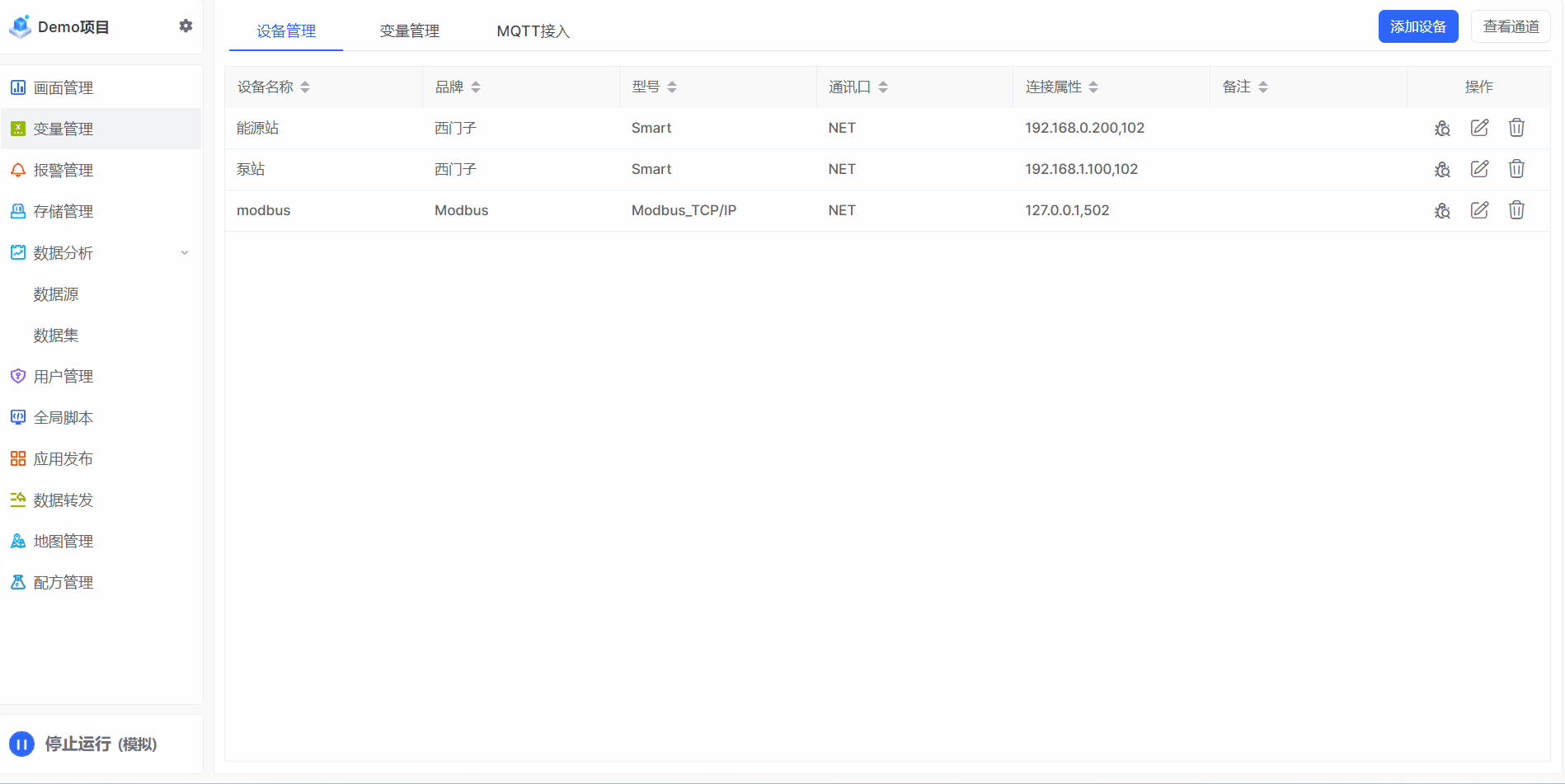Edit the 泵站 device row

1480,169
